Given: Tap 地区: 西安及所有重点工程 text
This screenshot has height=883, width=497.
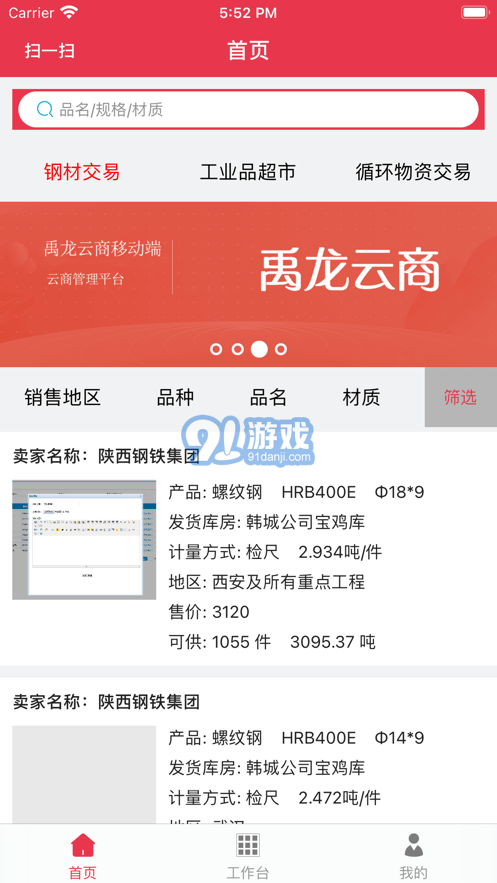Looking at the screenshot, I should pos(267,582).
